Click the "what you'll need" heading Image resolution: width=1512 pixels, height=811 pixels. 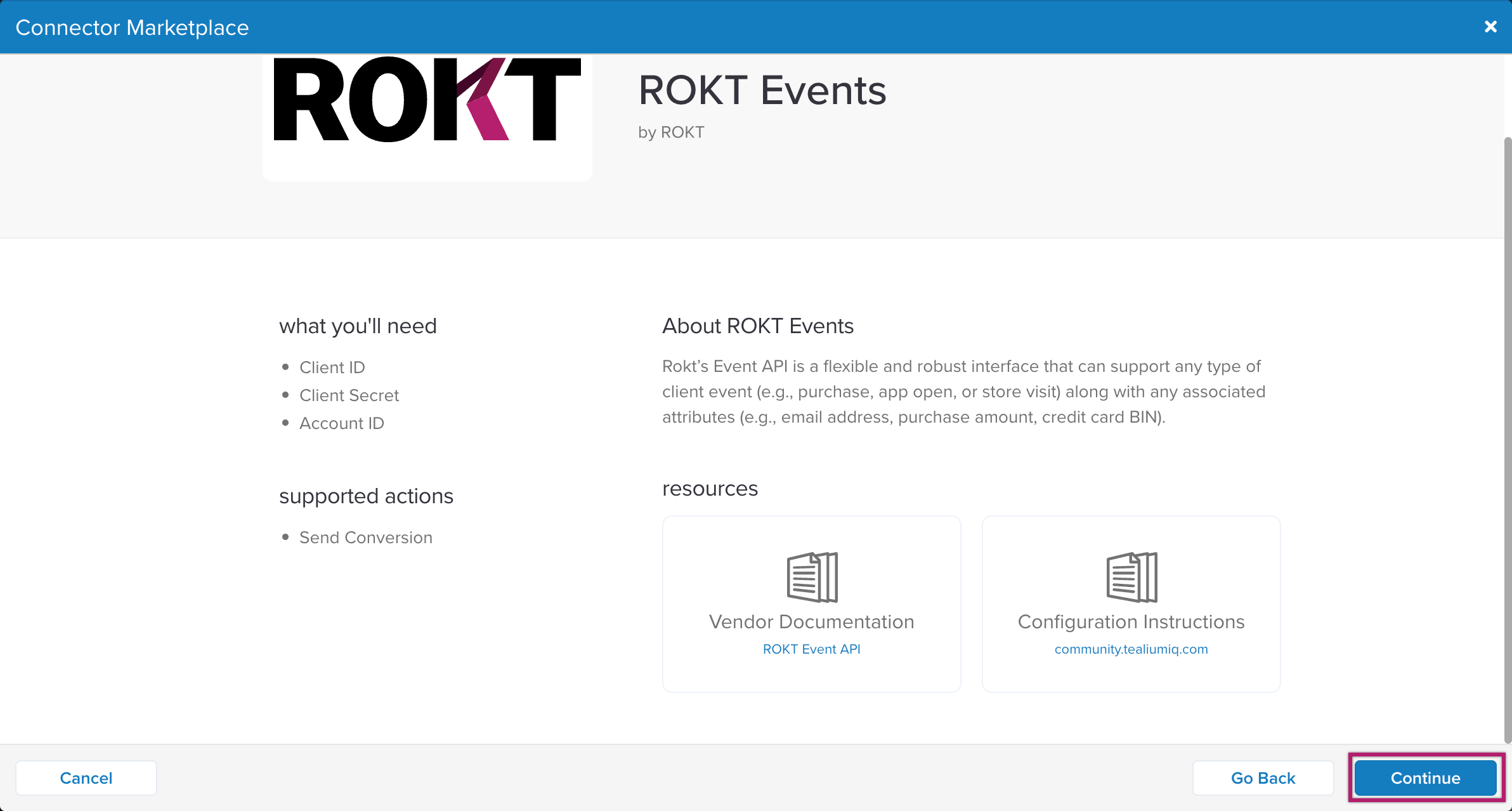click(358, 326)
